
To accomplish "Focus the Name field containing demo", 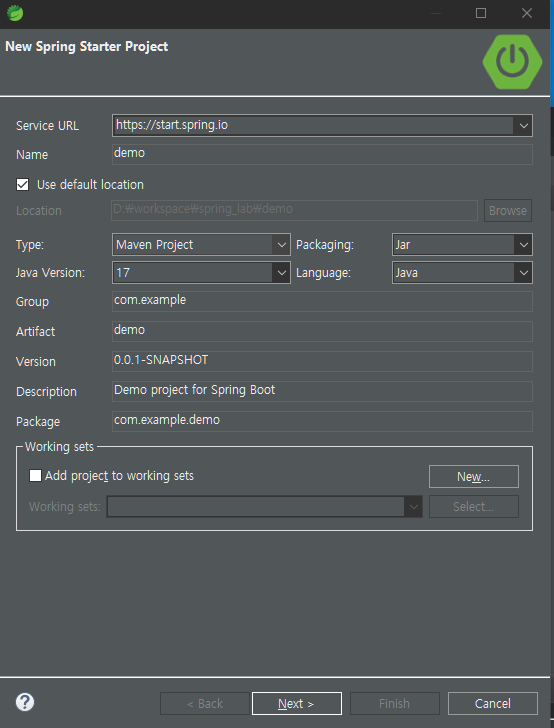I will pos(322,154).
